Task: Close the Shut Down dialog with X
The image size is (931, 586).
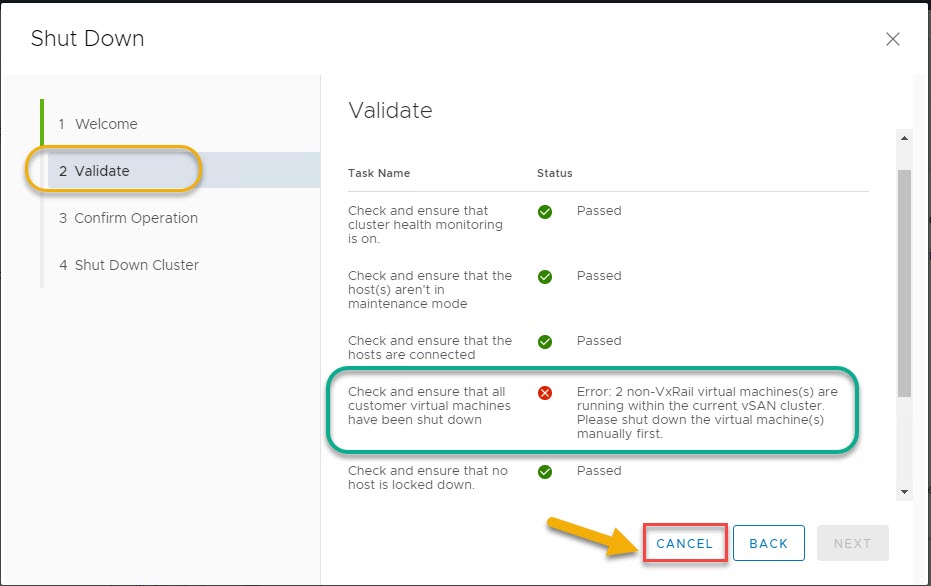Action: pos(893,39)
